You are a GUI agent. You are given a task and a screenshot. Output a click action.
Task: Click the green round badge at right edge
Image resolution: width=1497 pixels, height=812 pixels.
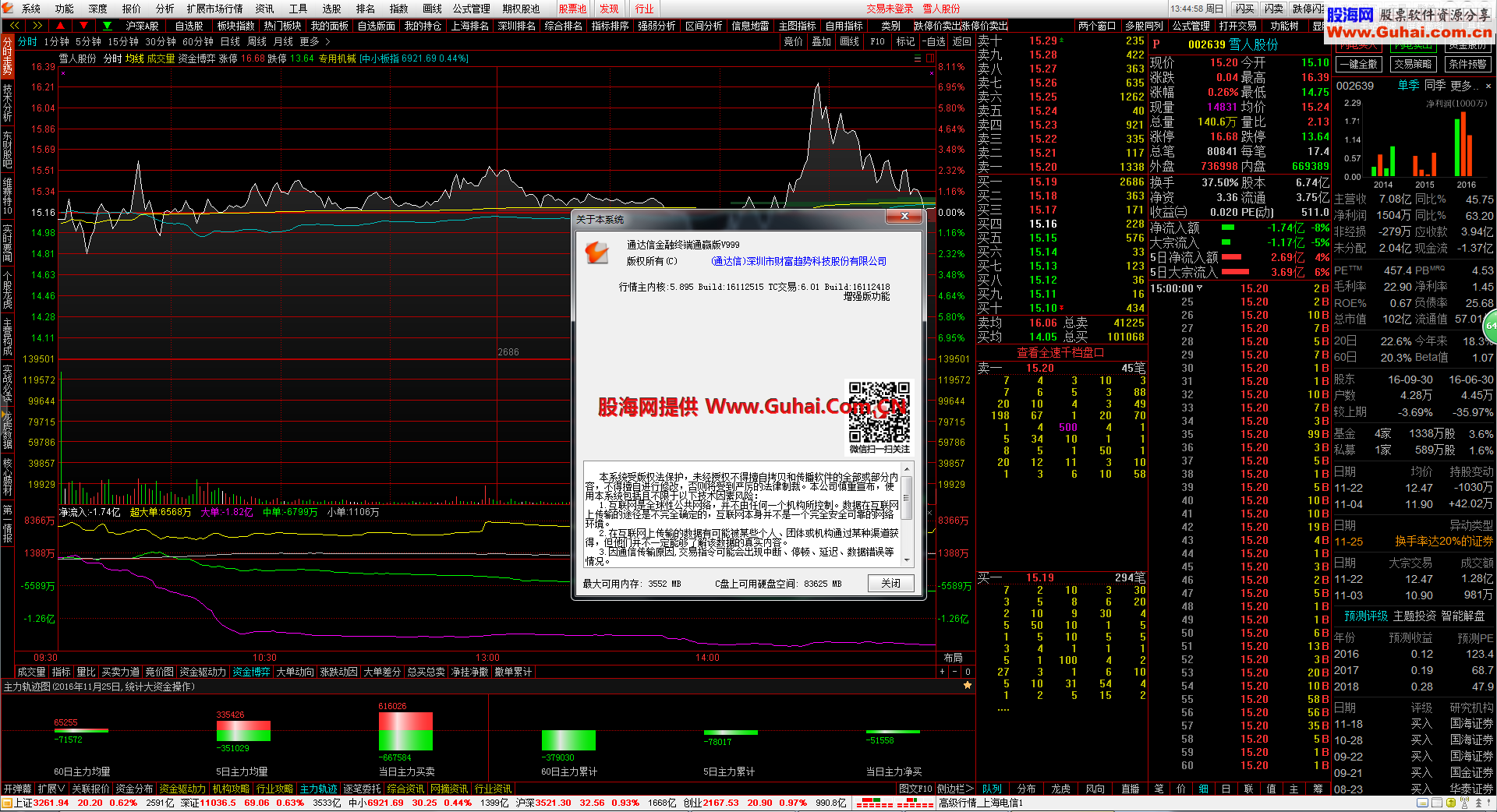coord(1491,326)
